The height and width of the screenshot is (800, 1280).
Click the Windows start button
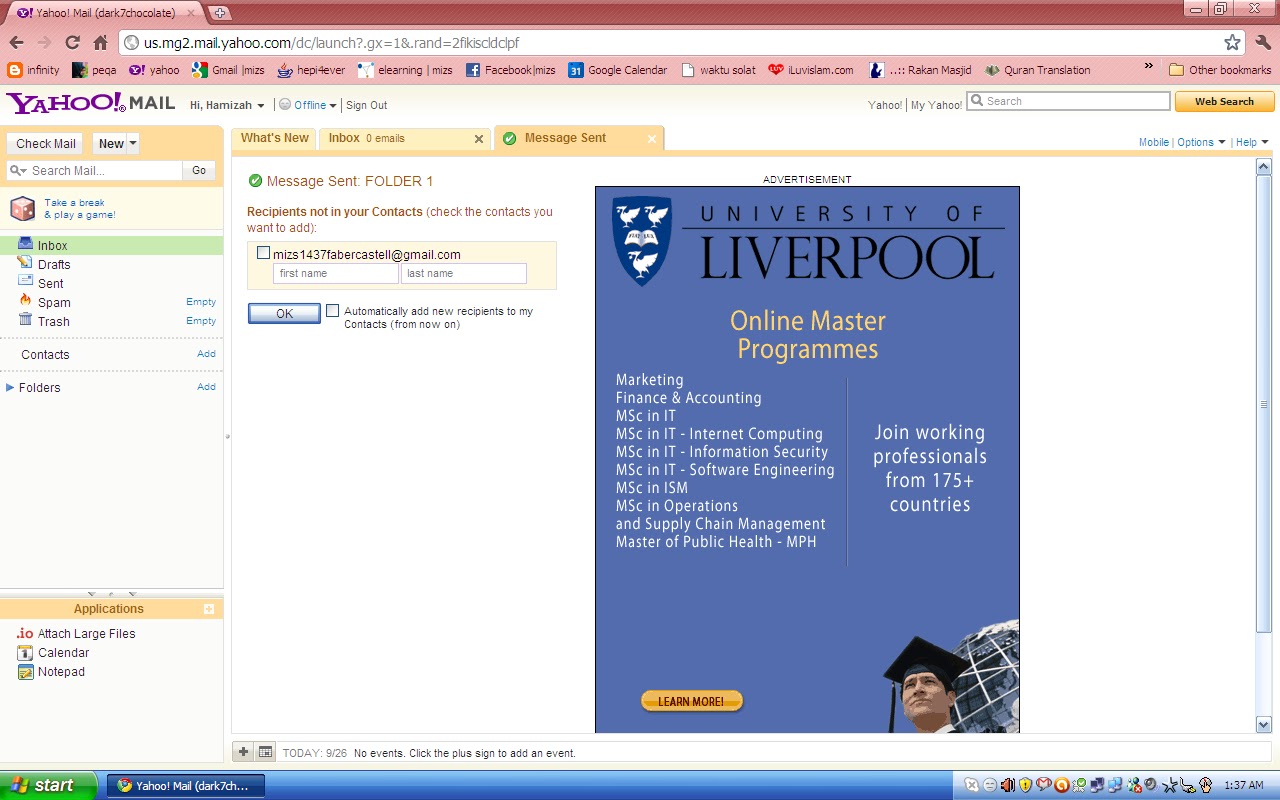click(48, 785)
